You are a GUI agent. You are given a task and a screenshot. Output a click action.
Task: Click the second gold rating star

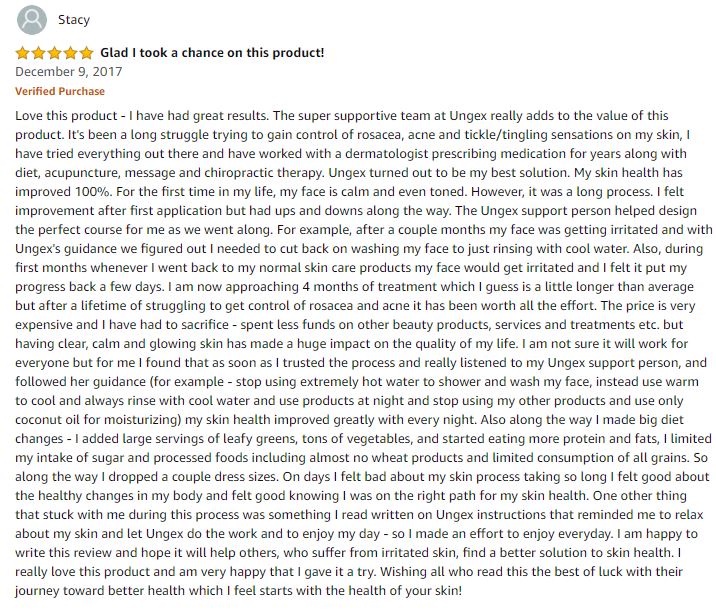(38, 53)
